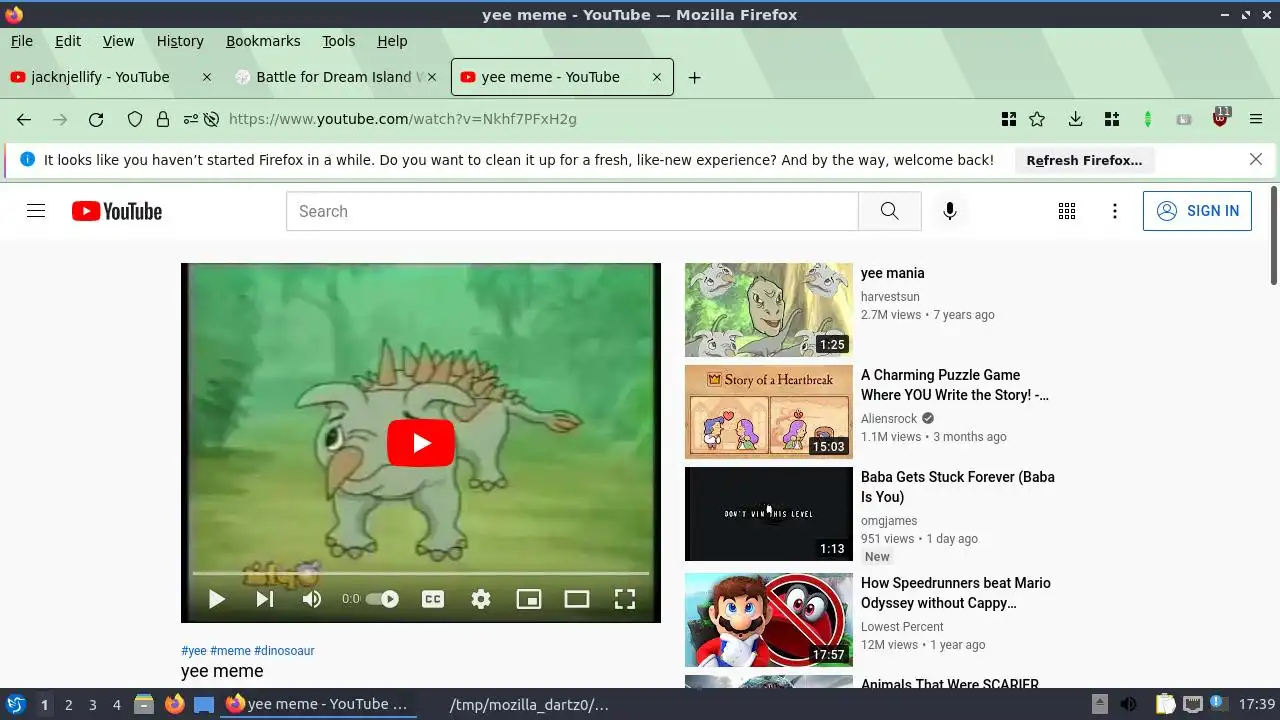The image size is (1280, 720).
Task: Open the Firefox File menu
Action: pos(21,41)
